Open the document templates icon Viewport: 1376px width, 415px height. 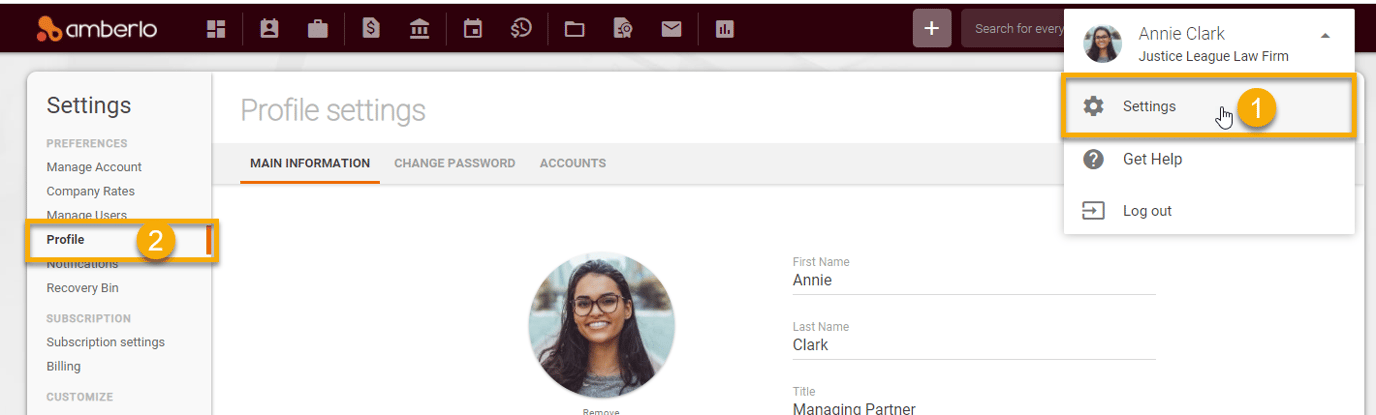623,29
